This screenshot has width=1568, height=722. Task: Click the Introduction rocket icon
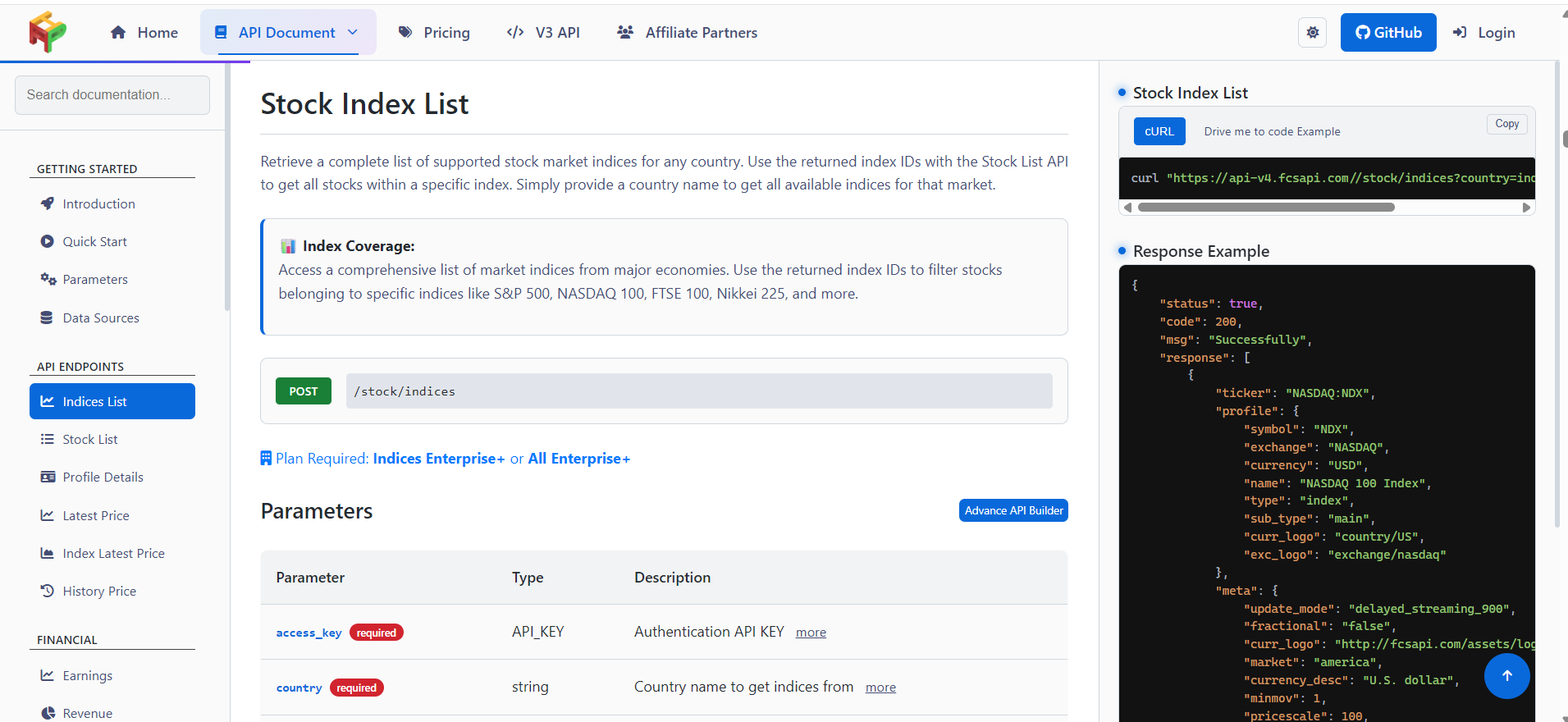48,203
